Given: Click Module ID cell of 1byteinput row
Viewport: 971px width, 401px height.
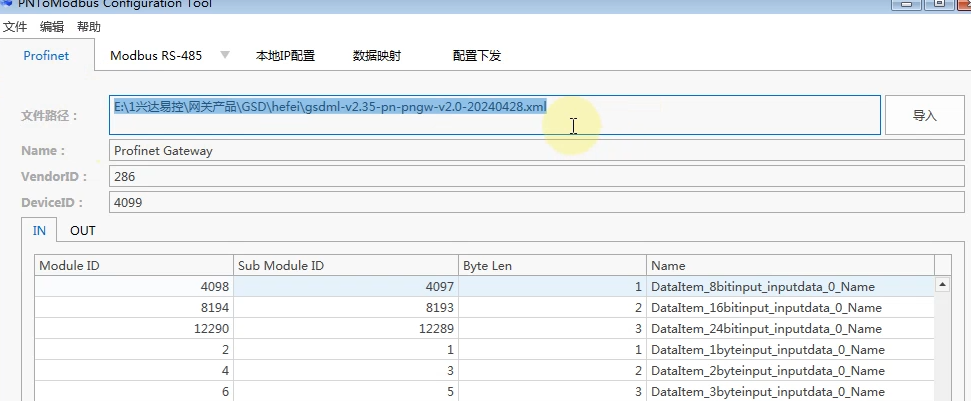Looking at the screenshot, I should click(x=134, y=350).
